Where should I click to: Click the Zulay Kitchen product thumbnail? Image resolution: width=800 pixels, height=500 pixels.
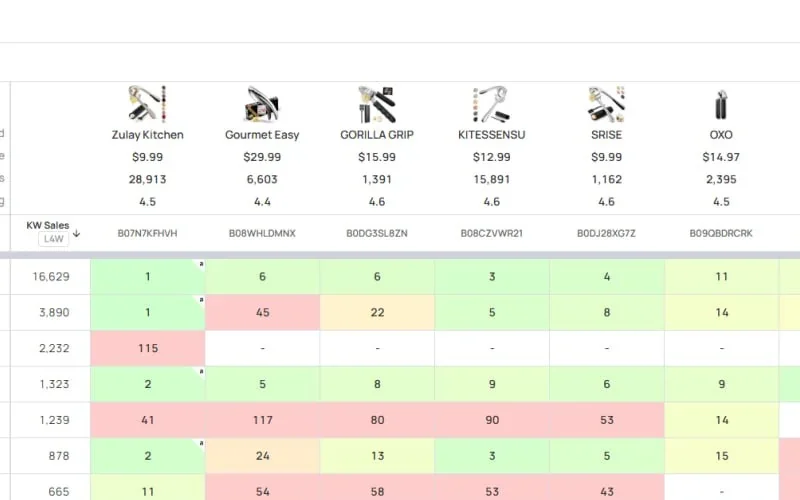[147, 104]
